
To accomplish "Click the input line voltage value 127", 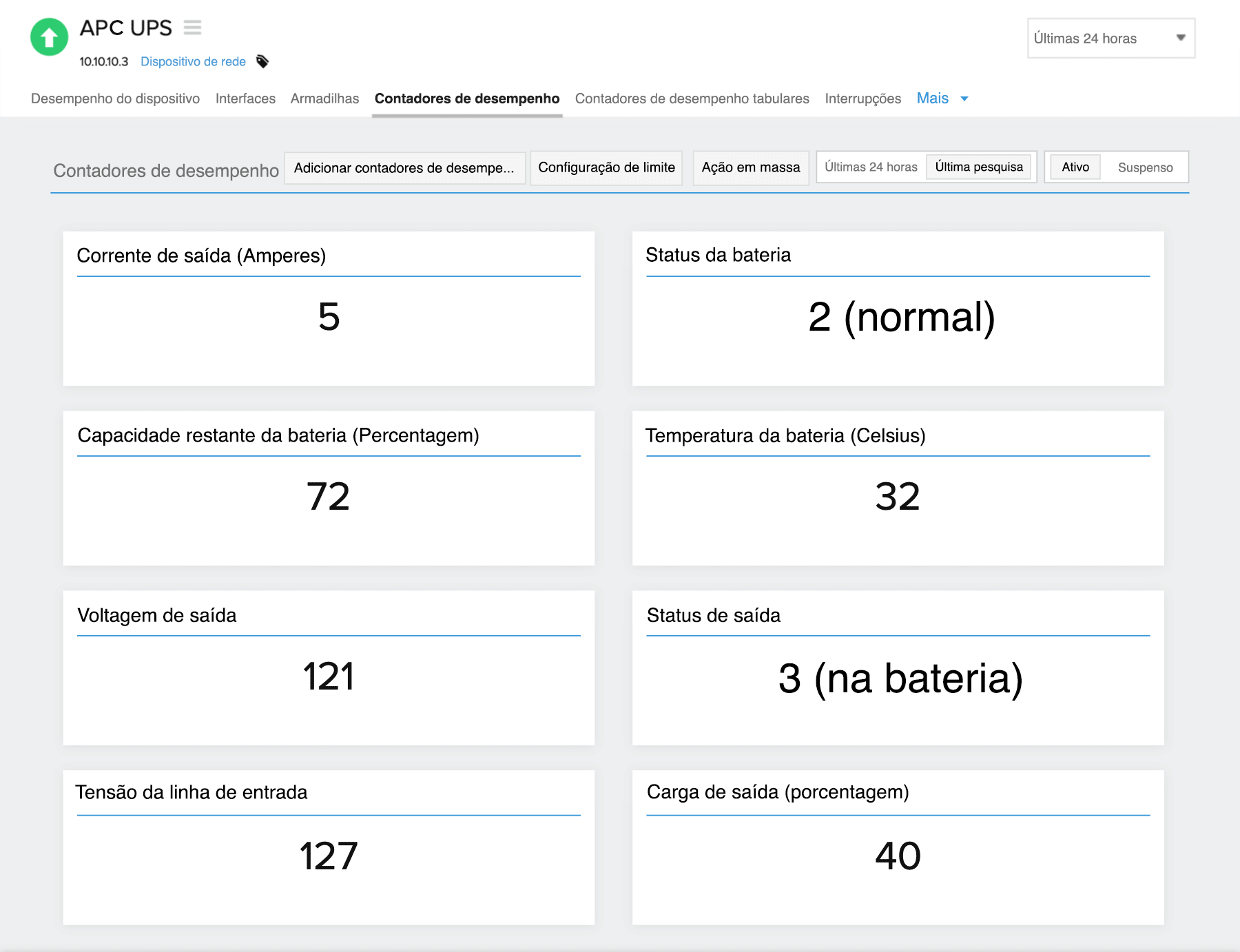I will tap(329, 856).
